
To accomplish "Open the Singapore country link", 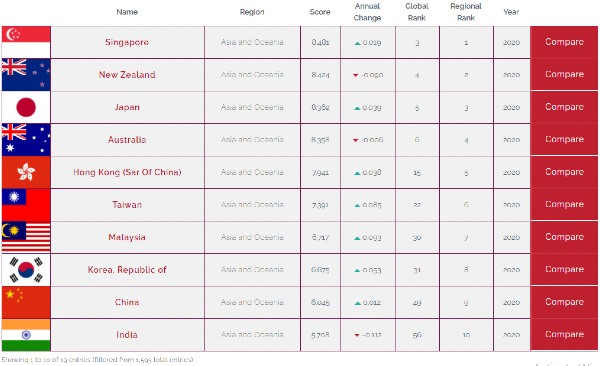I will 127,42.
